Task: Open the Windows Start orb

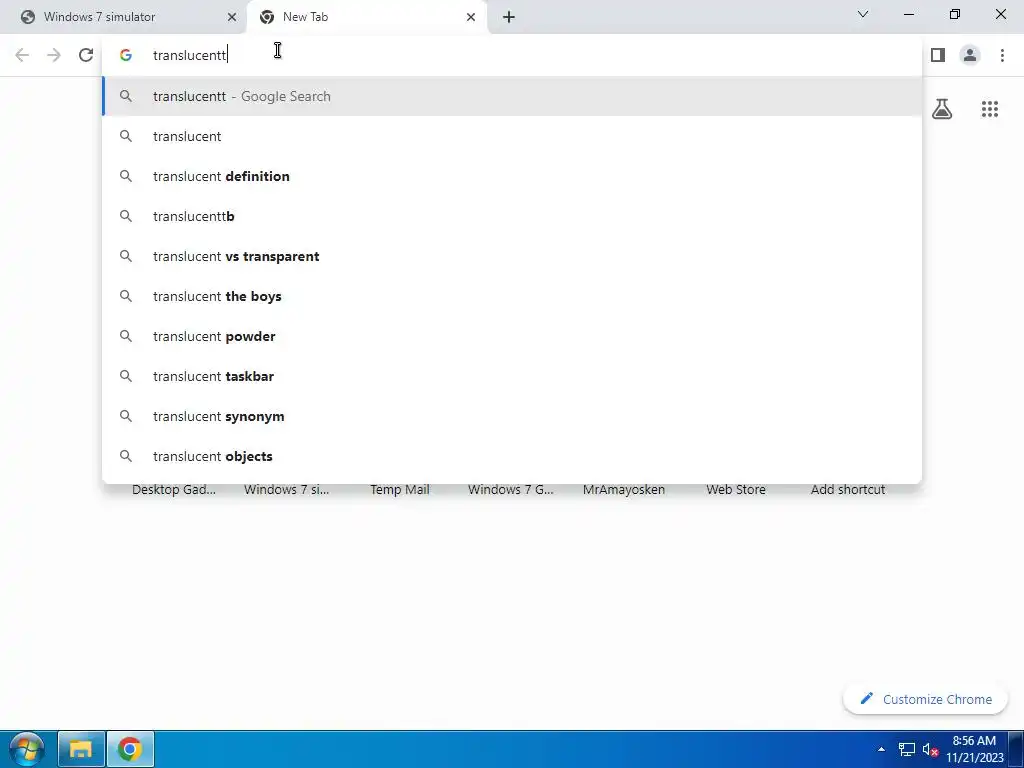Action: [x=27, y=749]
